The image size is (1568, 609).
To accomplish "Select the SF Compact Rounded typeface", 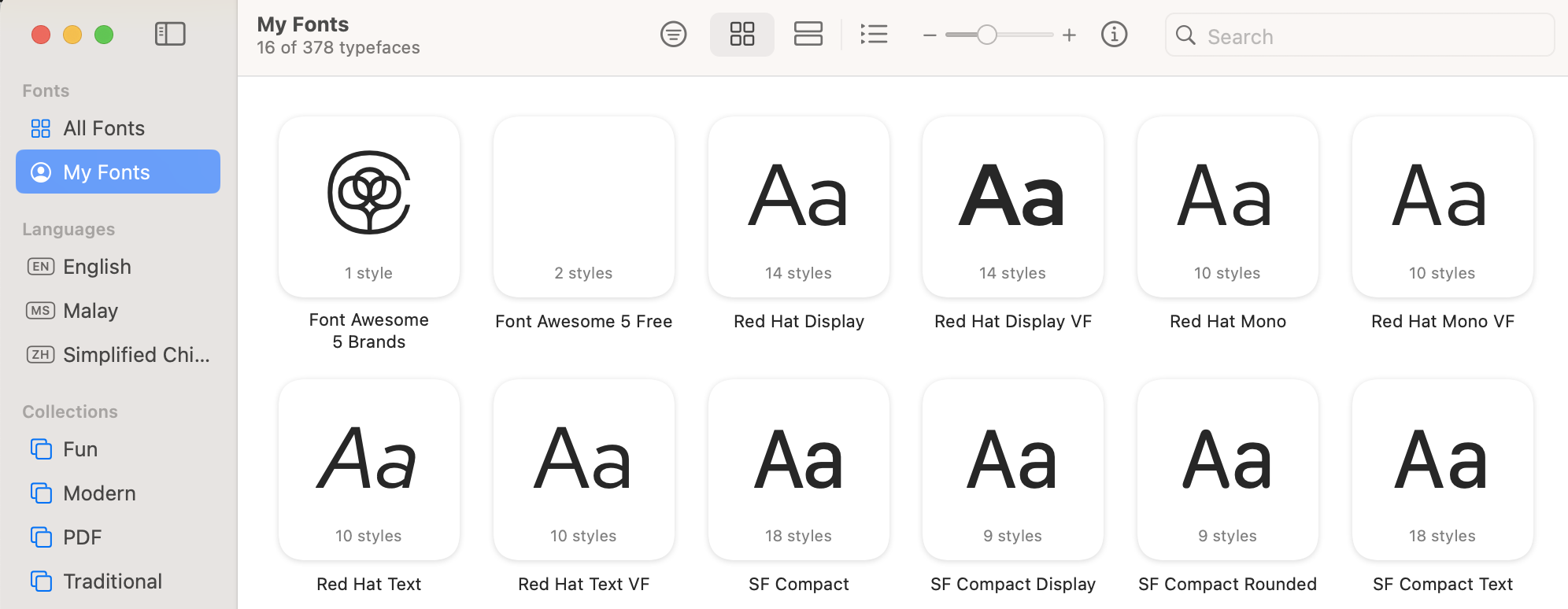I will tap(1227, 471).
